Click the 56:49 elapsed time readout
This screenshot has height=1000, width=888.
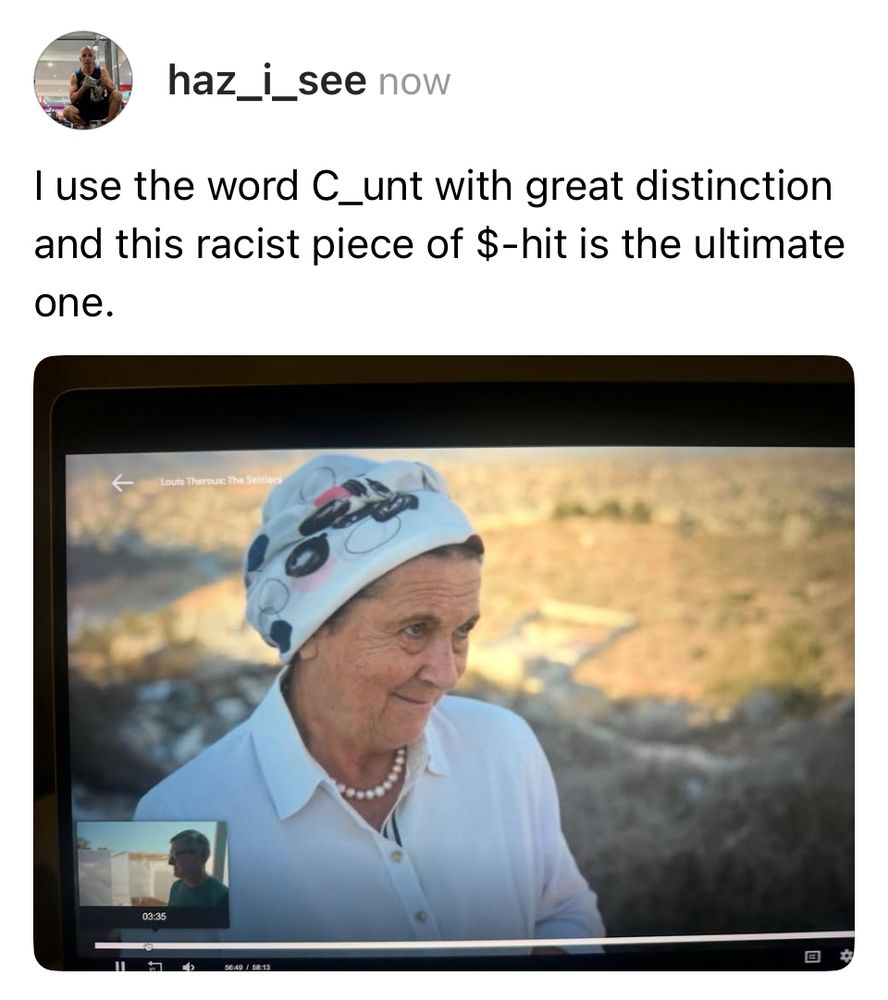click(233, 967)
